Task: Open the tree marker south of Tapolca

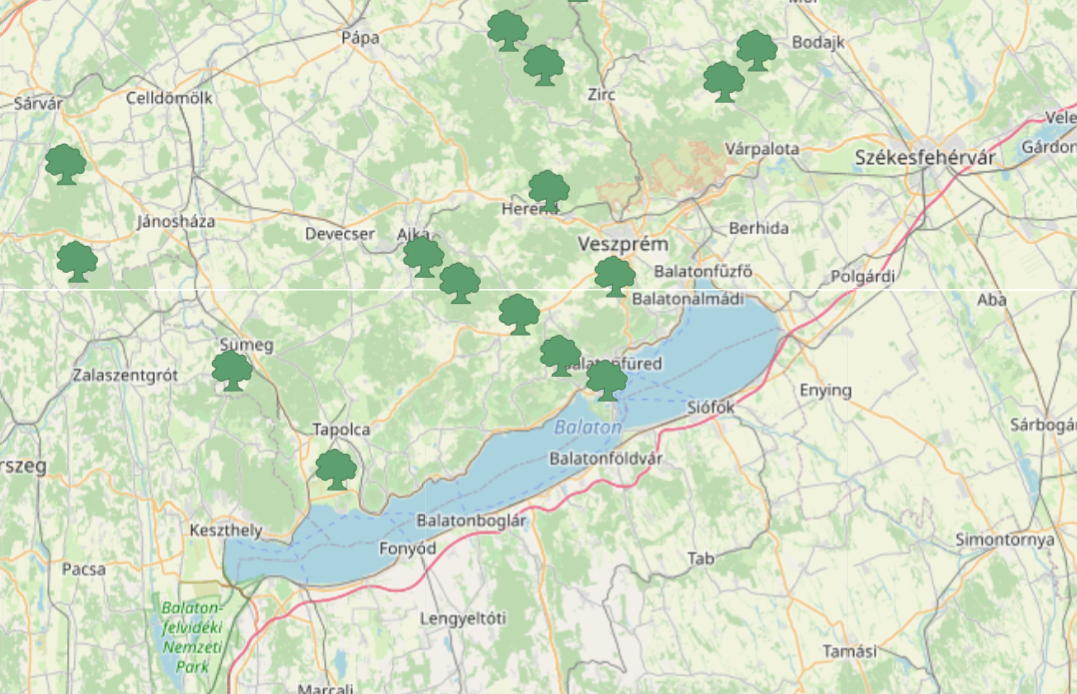Action: coord(336,469)
